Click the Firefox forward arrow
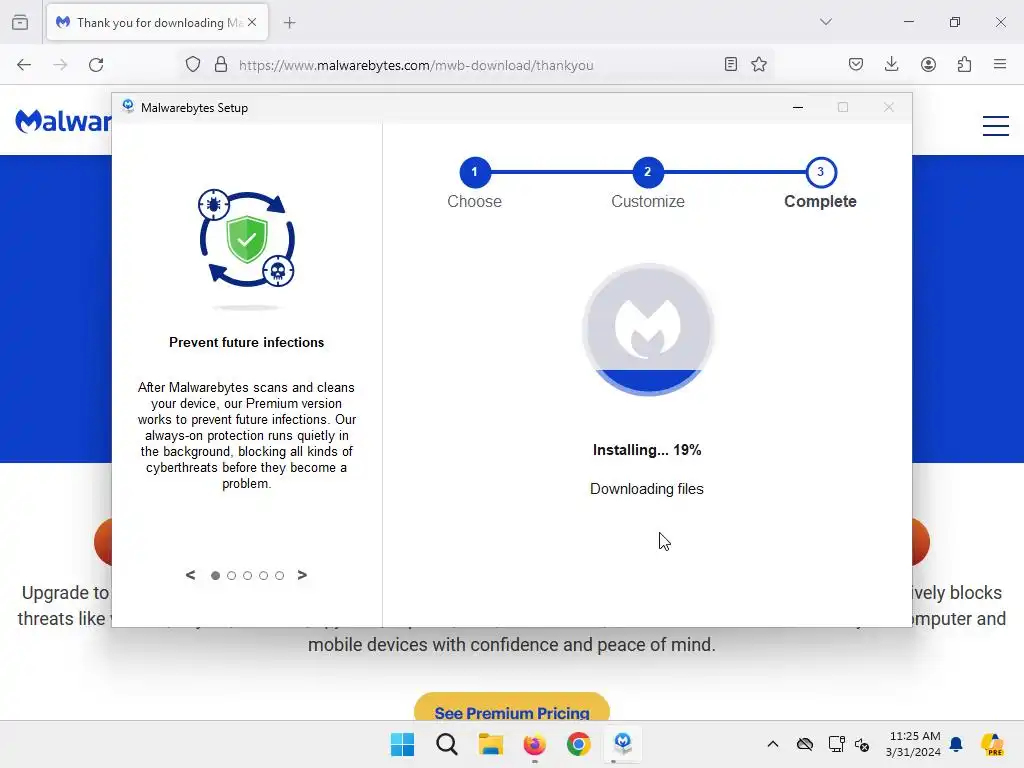1024x768 pixels. pyautogui.click(x=60, y=65)
